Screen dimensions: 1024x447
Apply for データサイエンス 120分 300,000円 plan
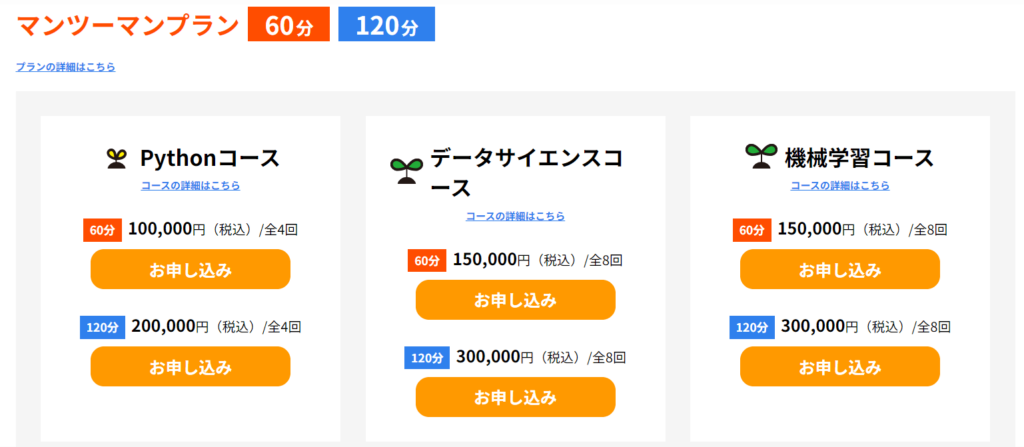click(x=515, y=397)
